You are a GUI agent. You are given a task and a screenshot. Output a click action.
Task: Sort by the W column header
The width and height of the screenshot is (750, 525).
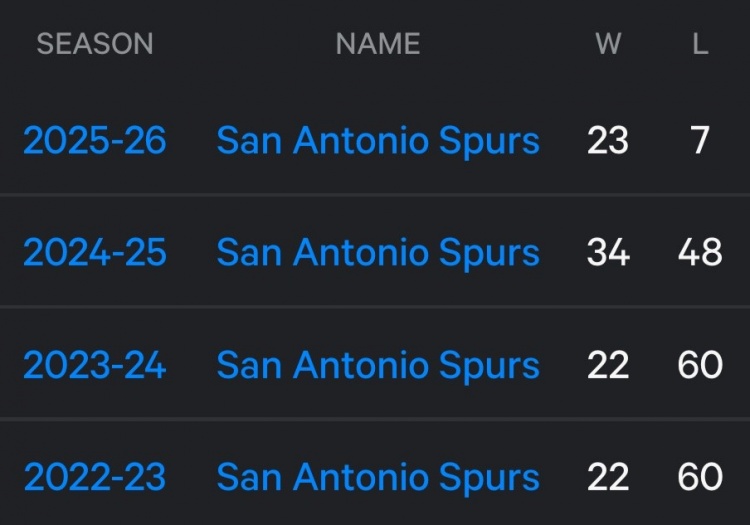608,44
